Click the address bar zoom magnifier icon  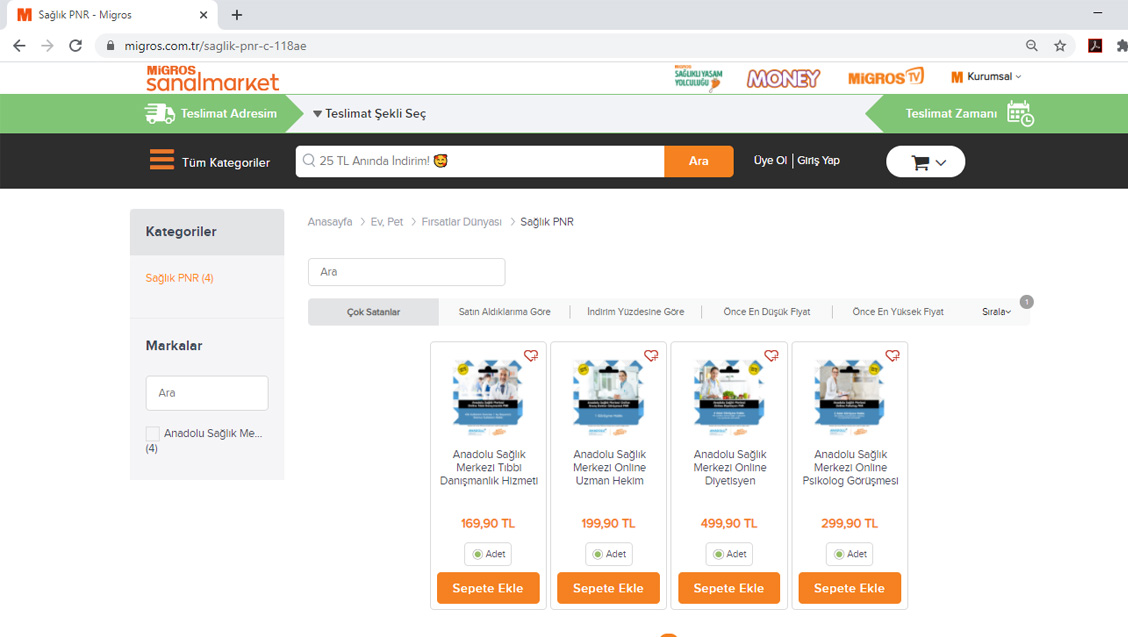[1032, 46]
